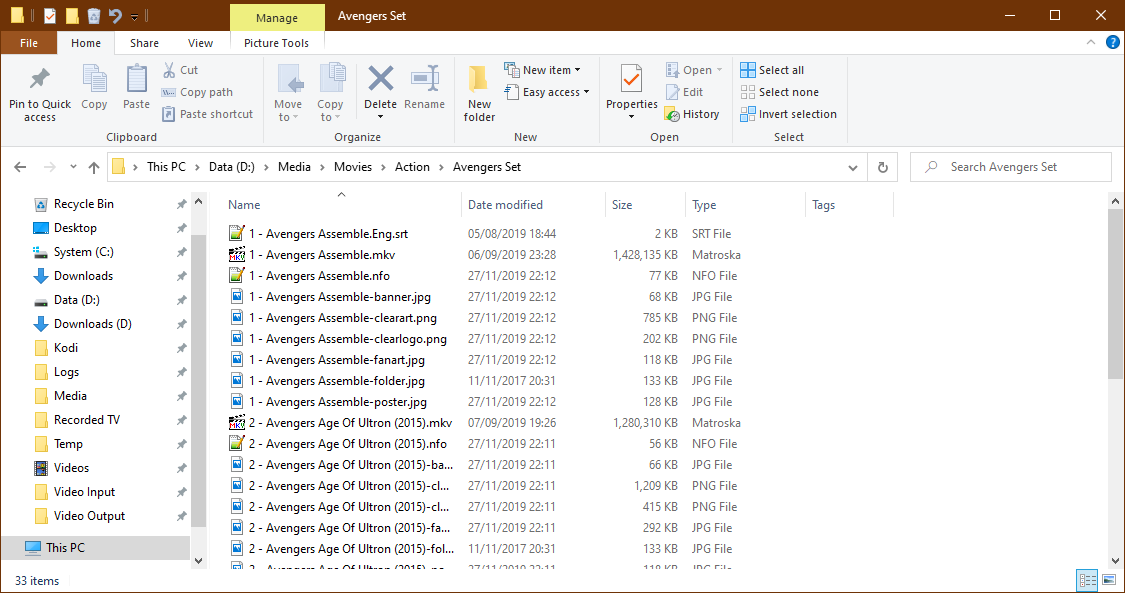Screen dimensions: 1125x593
Task: Sort by the Name column header
Action: [244, 205]
